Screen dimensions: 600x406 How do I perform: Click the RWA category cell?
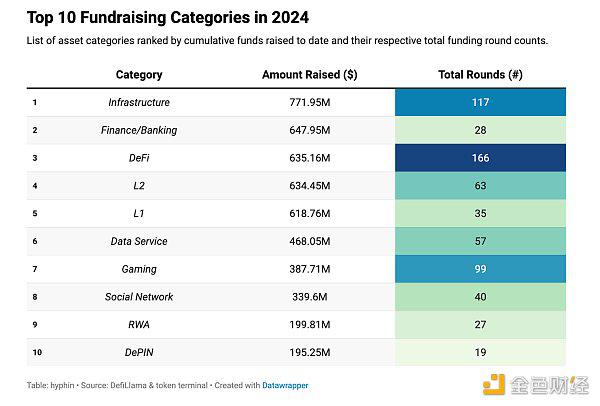tap(139, 325)
